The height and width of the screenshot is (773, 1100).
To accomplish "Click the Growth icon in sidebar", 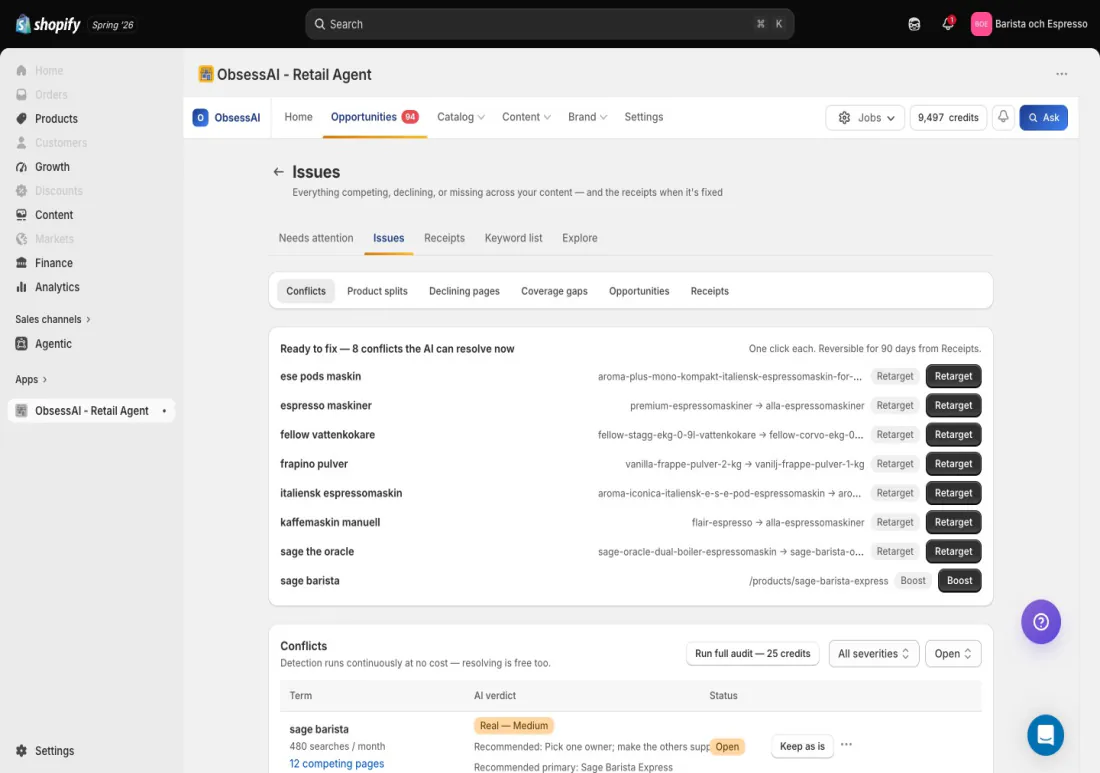I will coord(21,167).
